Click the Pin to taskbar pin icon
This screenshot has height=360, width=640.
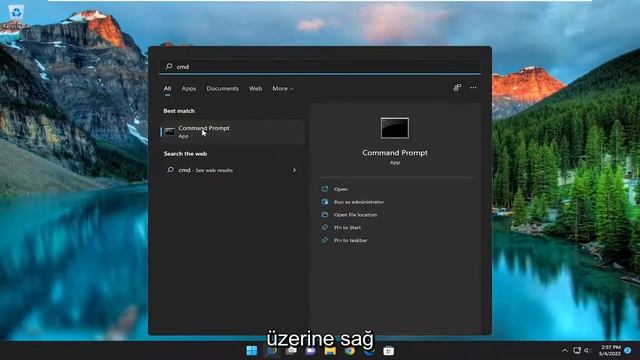[325, 240]
